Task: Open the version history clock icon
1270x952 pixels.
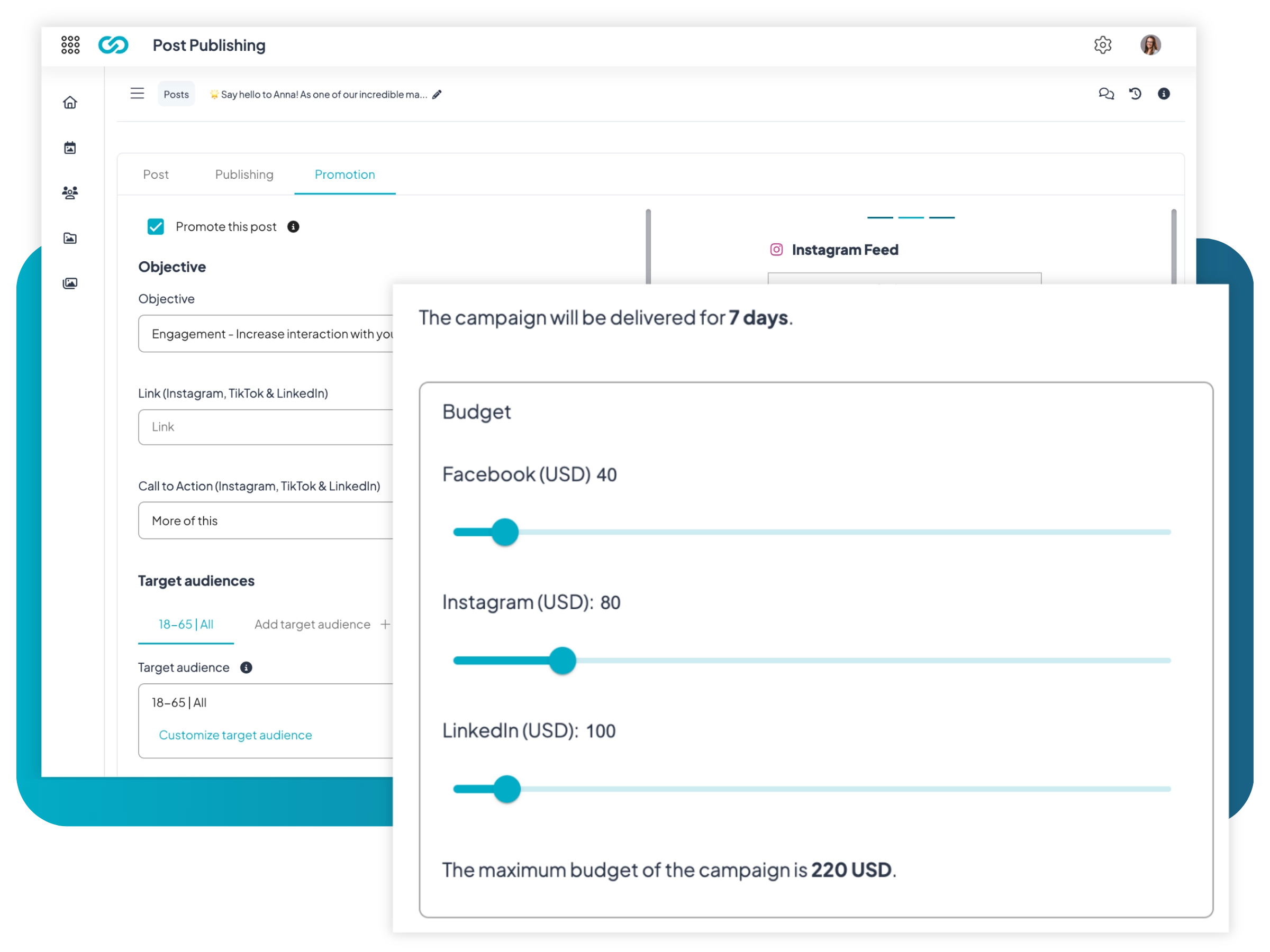Action: pos(1135,94)
